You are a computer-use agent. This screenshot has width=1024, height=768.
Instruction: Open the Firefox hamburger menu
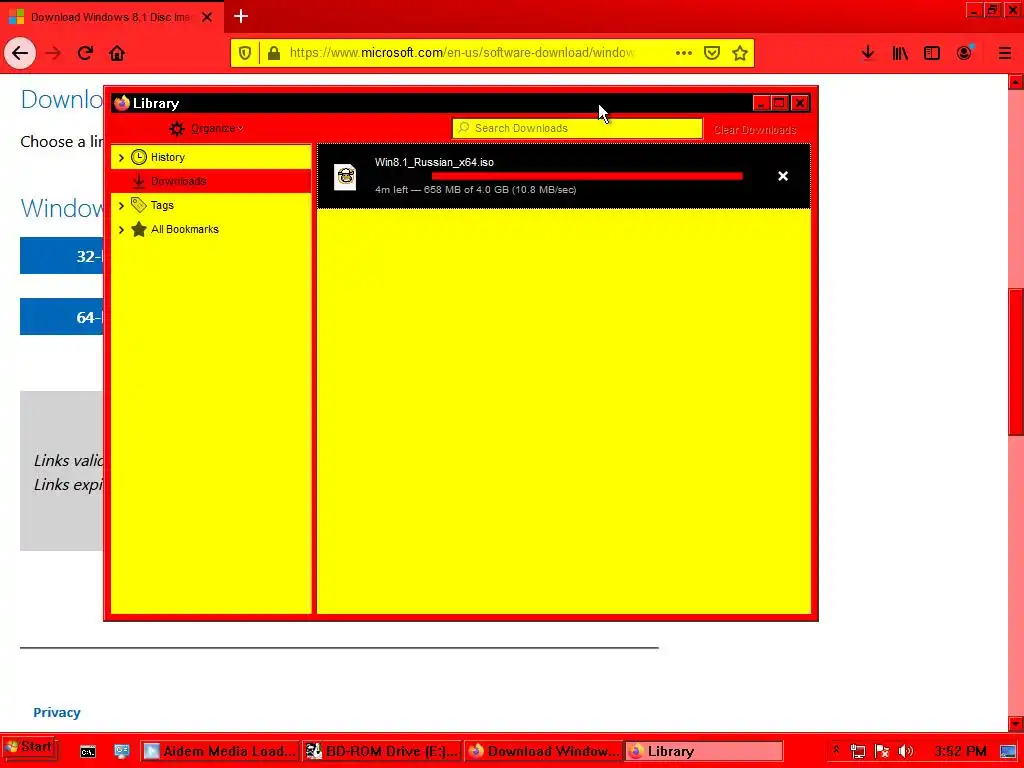click(x=1005, y=53)
